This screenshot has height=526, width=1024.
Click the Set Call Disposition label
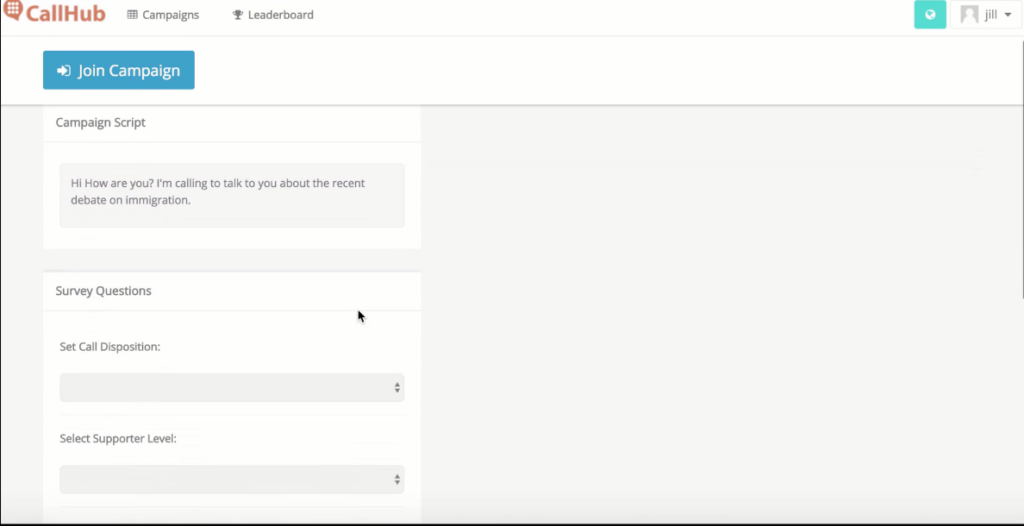coord(110,346)
